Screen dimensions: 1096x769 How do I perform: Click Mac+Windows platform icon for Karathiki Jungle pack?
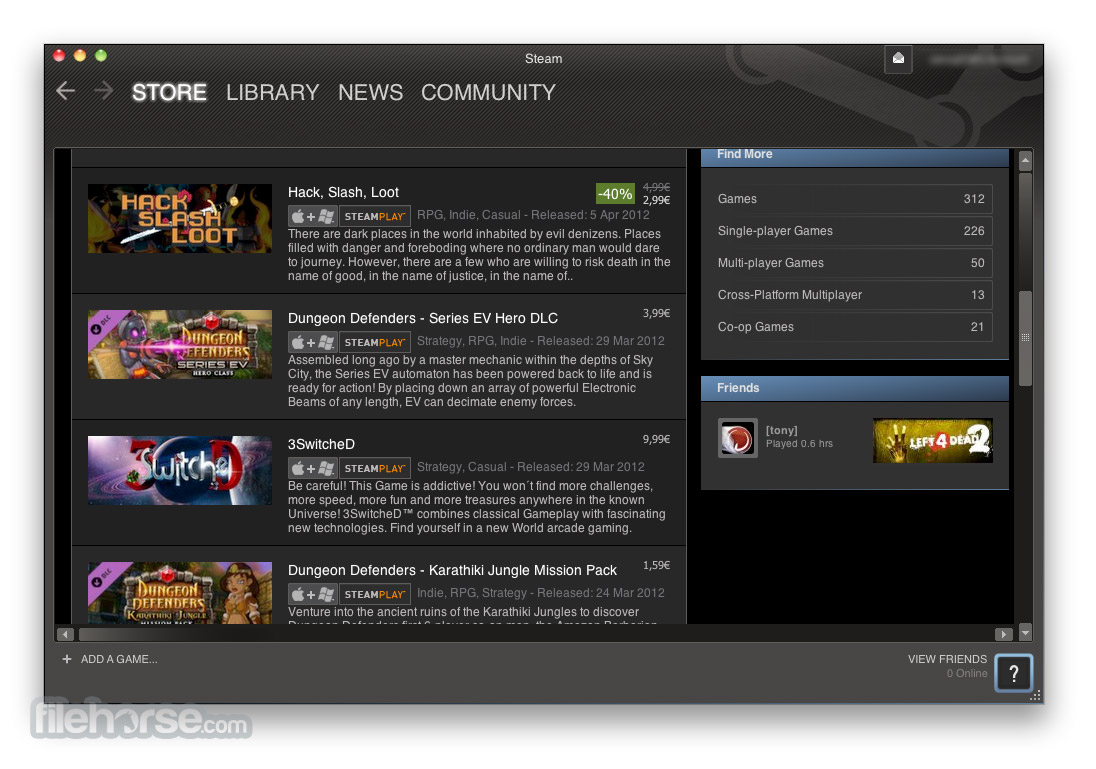pos(312,594)
